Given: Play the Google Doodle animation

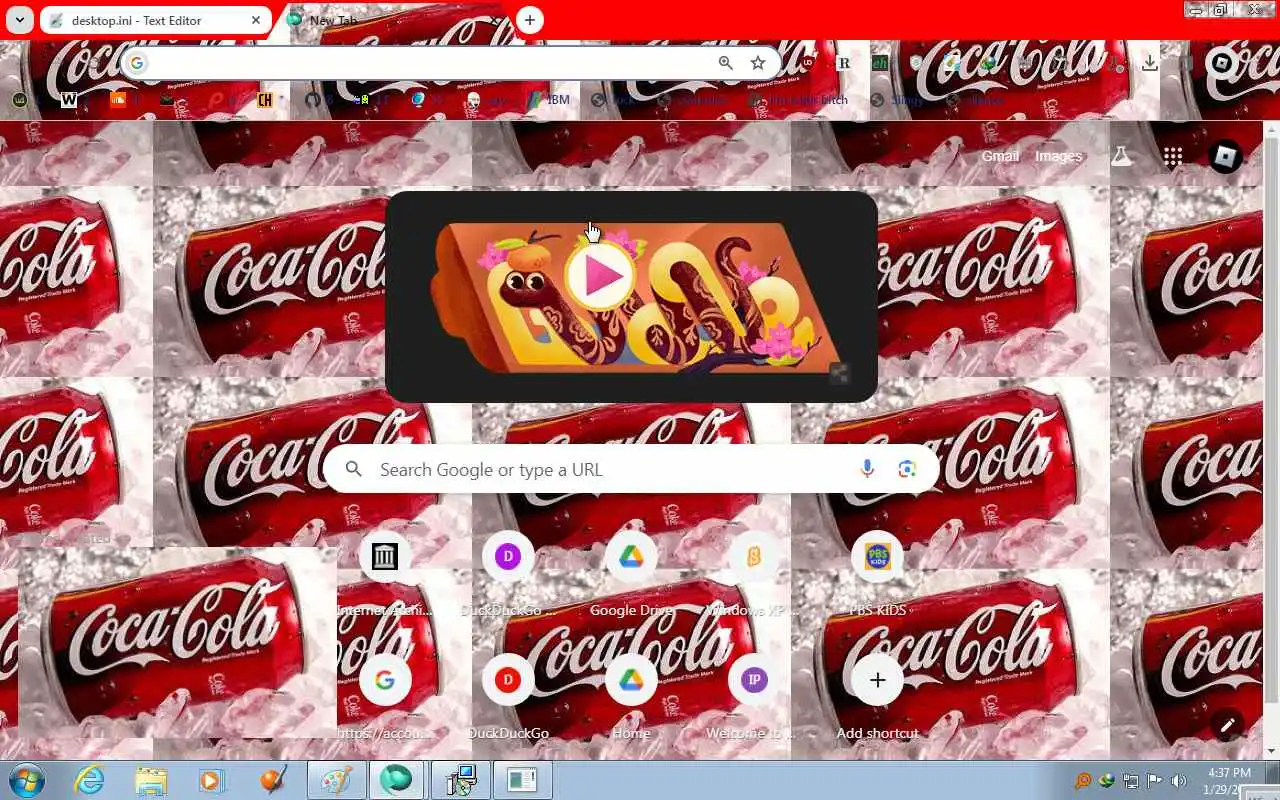Looking at the screenshot, I should [599, 276].
